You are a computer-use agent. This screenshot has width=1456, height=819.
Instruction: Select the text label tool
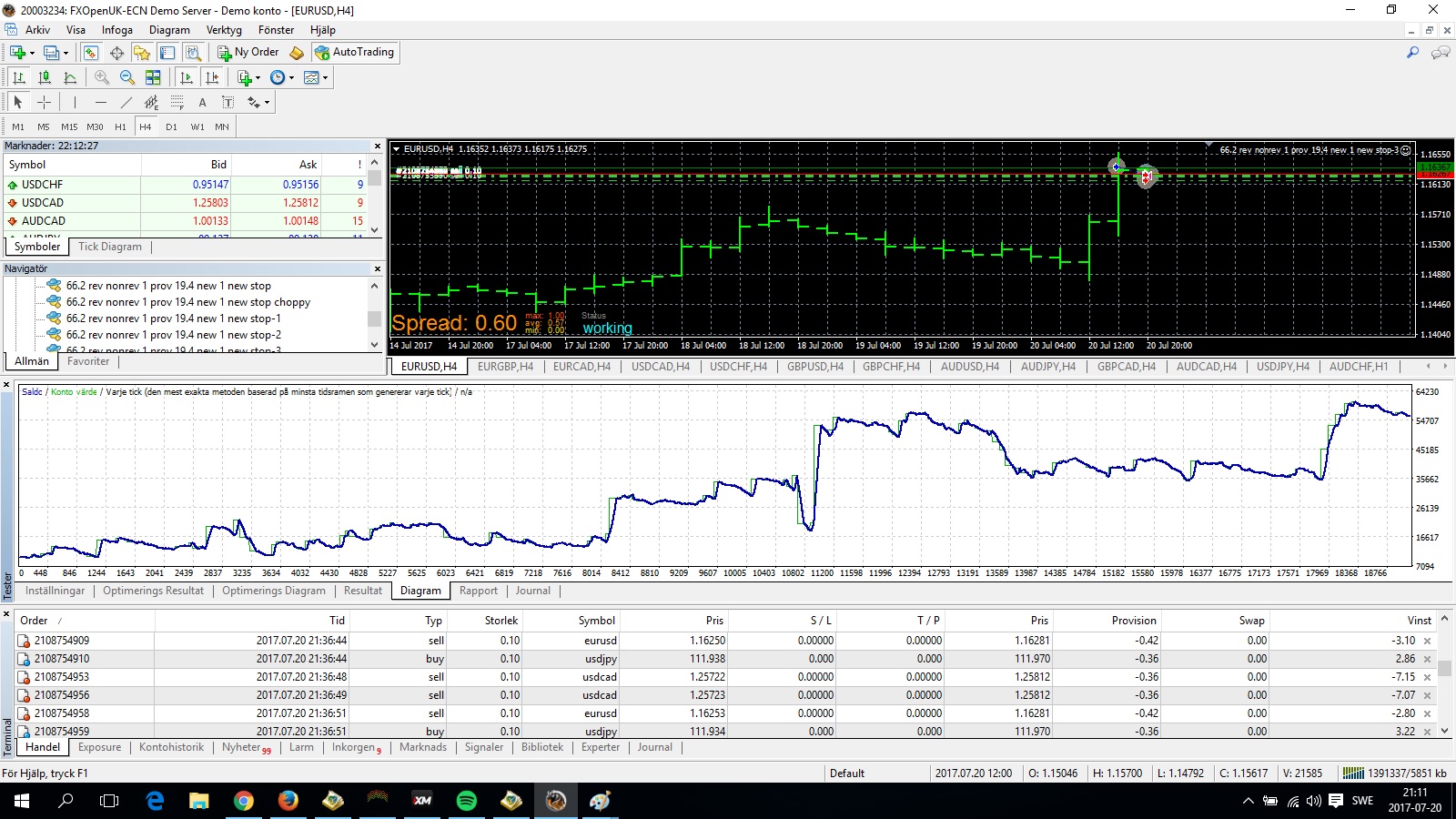[x=227, y=102]
